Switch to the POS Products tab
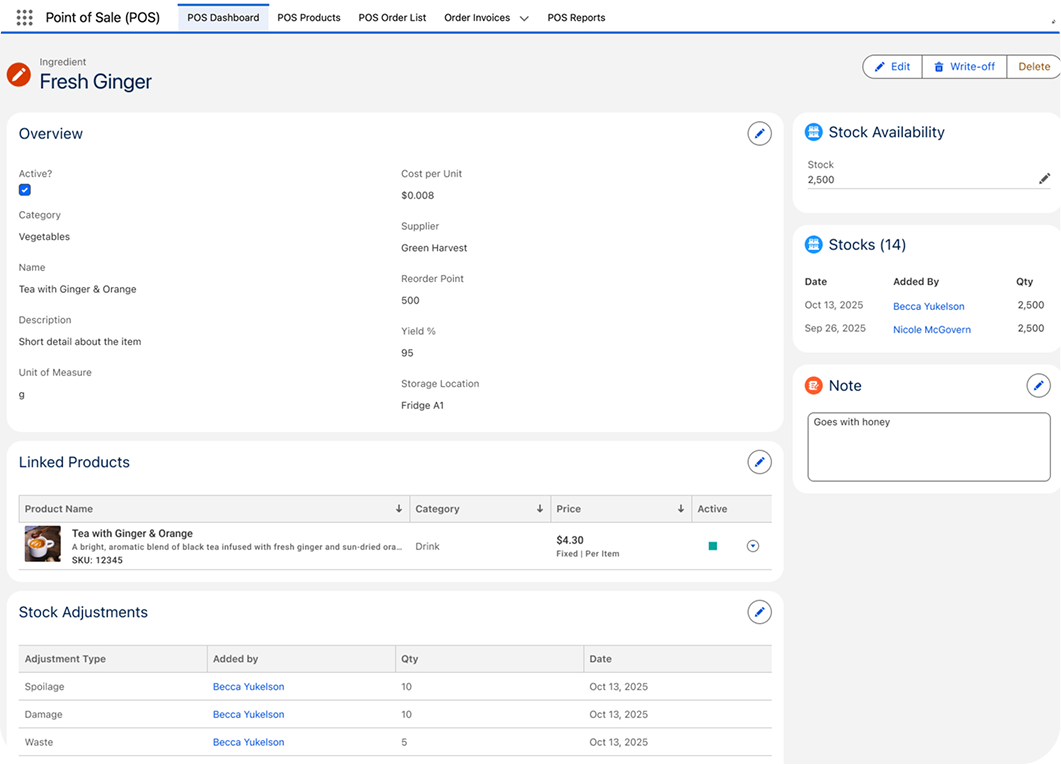Screen dimensions: 1061x765 click(309, 17)
